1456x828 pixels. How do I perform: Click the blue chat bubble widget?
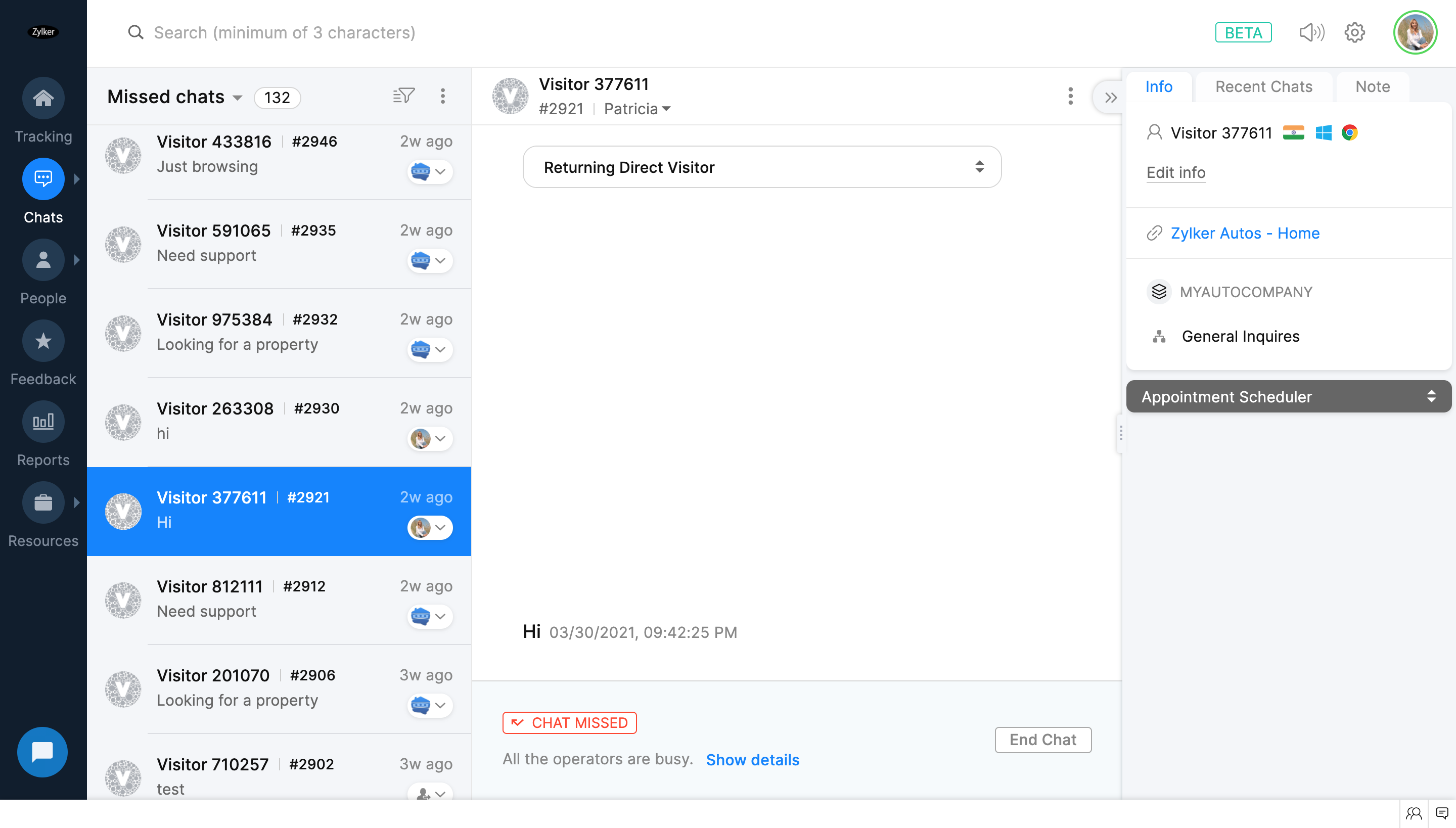click(42, 752)
